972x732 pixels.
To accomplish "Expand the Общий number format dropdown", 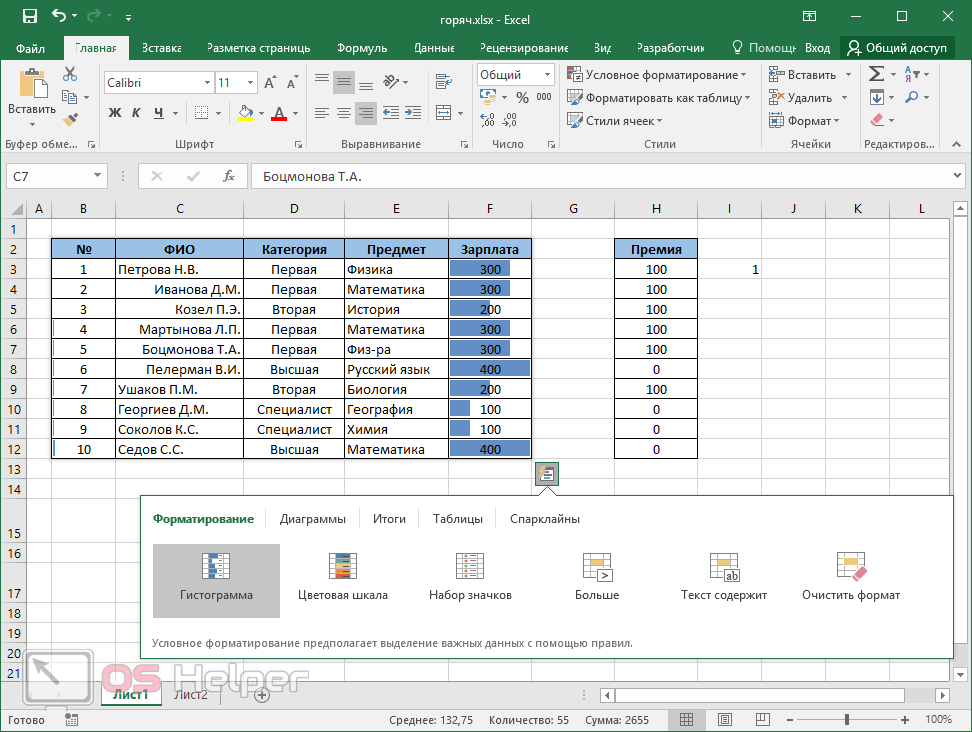I will (x=547, y=75).
